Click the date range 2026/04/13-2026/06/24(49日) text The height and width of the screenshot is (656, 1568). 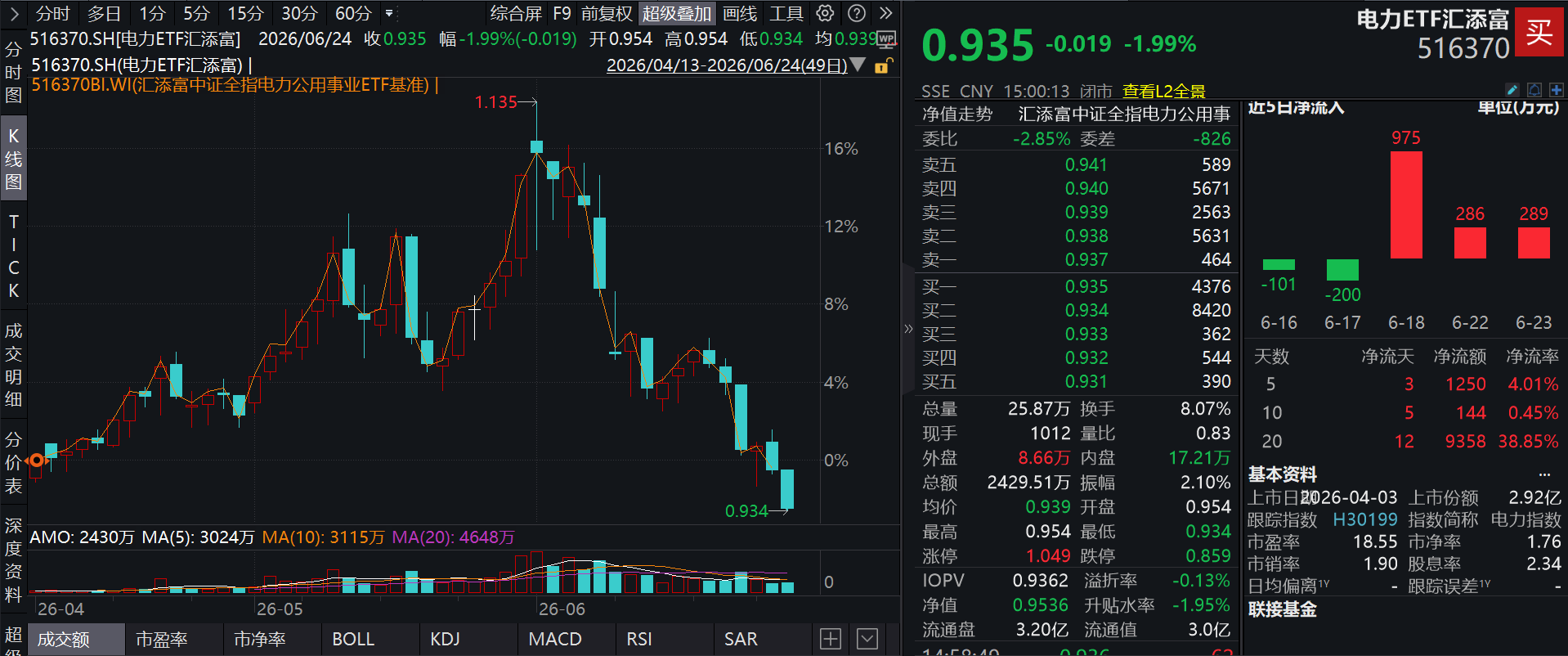[727, 65]
